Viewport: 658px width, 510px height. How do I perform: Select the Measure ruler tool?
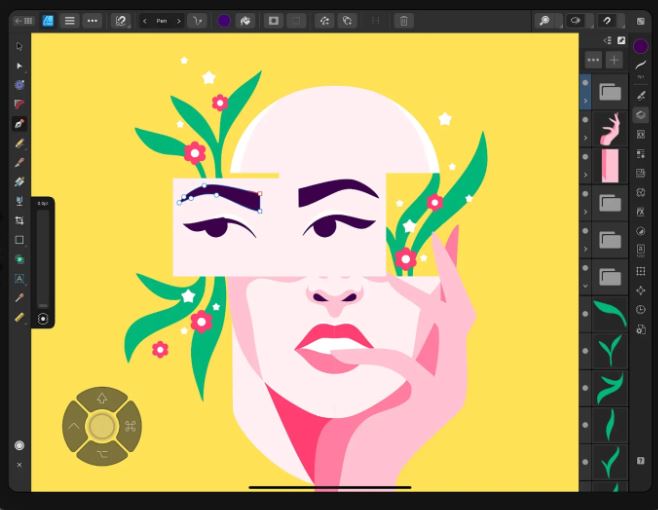[x=19, y=317]
